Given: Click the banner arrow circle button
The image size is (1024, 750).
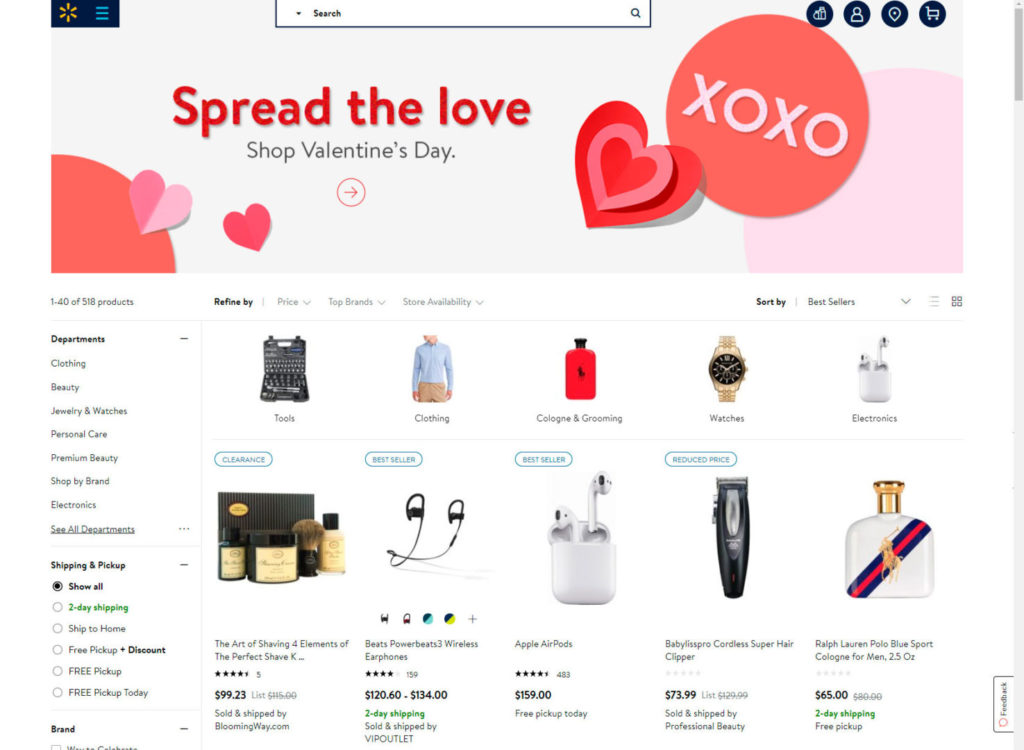Looking at the screenshot, I should pos(351,192).
